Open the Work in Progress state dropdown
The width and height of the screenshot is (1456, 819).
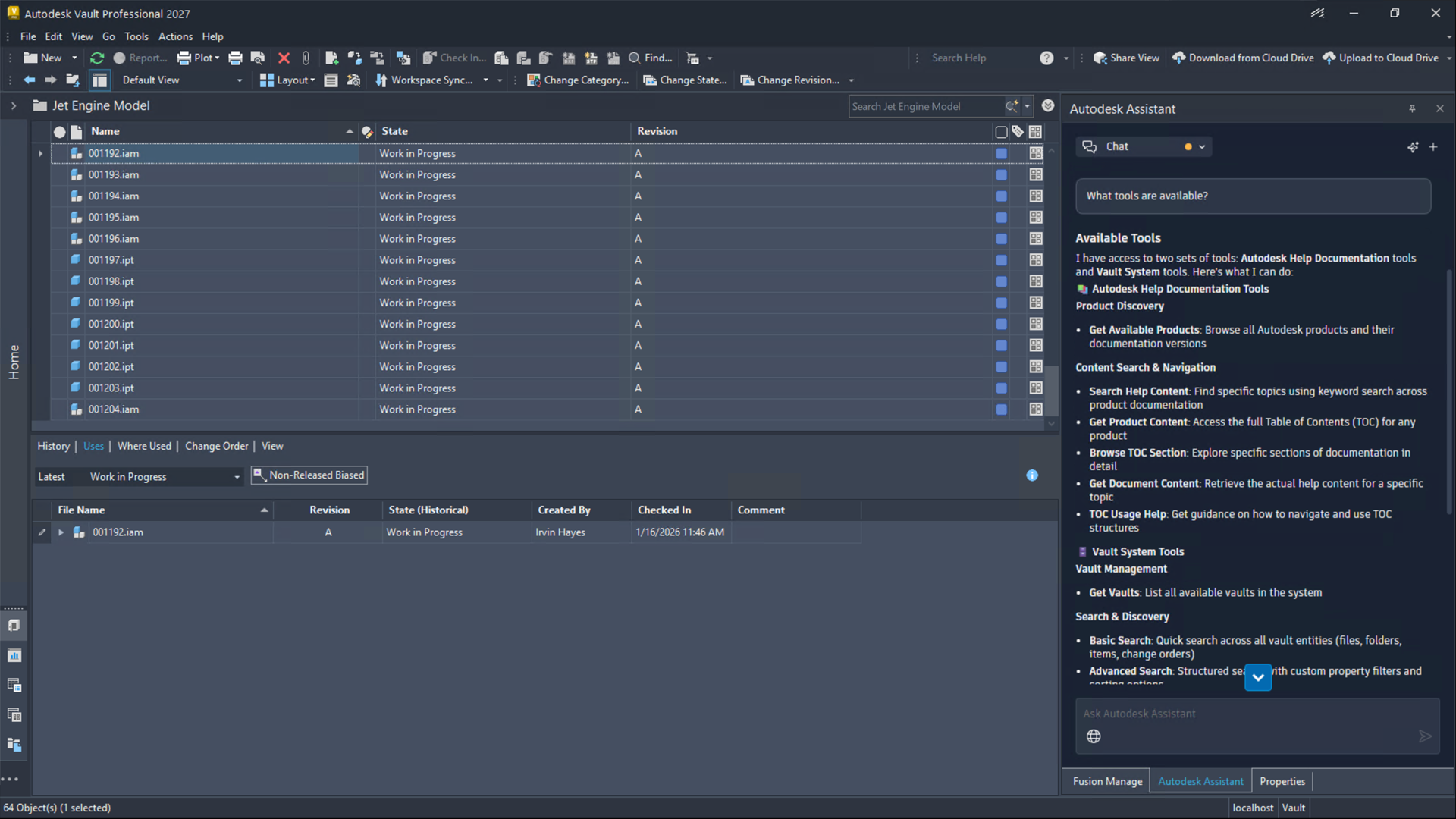[x=237, y=477]
